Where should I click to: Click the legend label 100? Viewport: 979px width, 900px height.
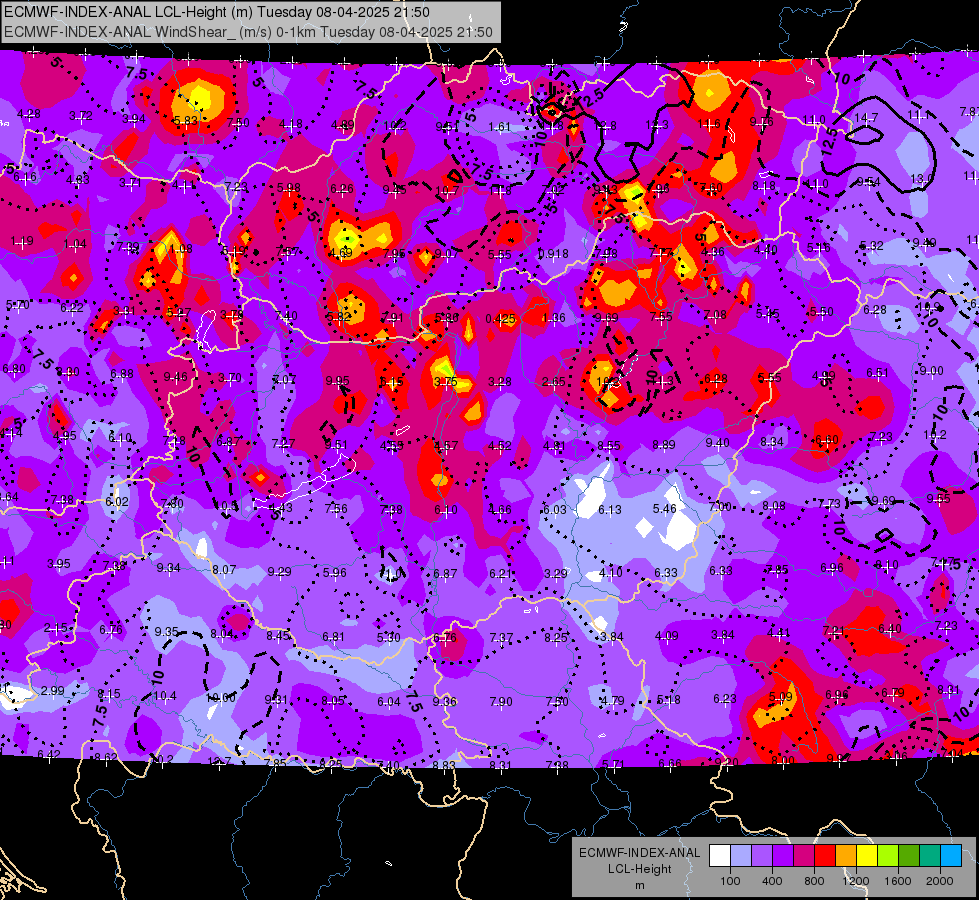(x=730, y=881)
